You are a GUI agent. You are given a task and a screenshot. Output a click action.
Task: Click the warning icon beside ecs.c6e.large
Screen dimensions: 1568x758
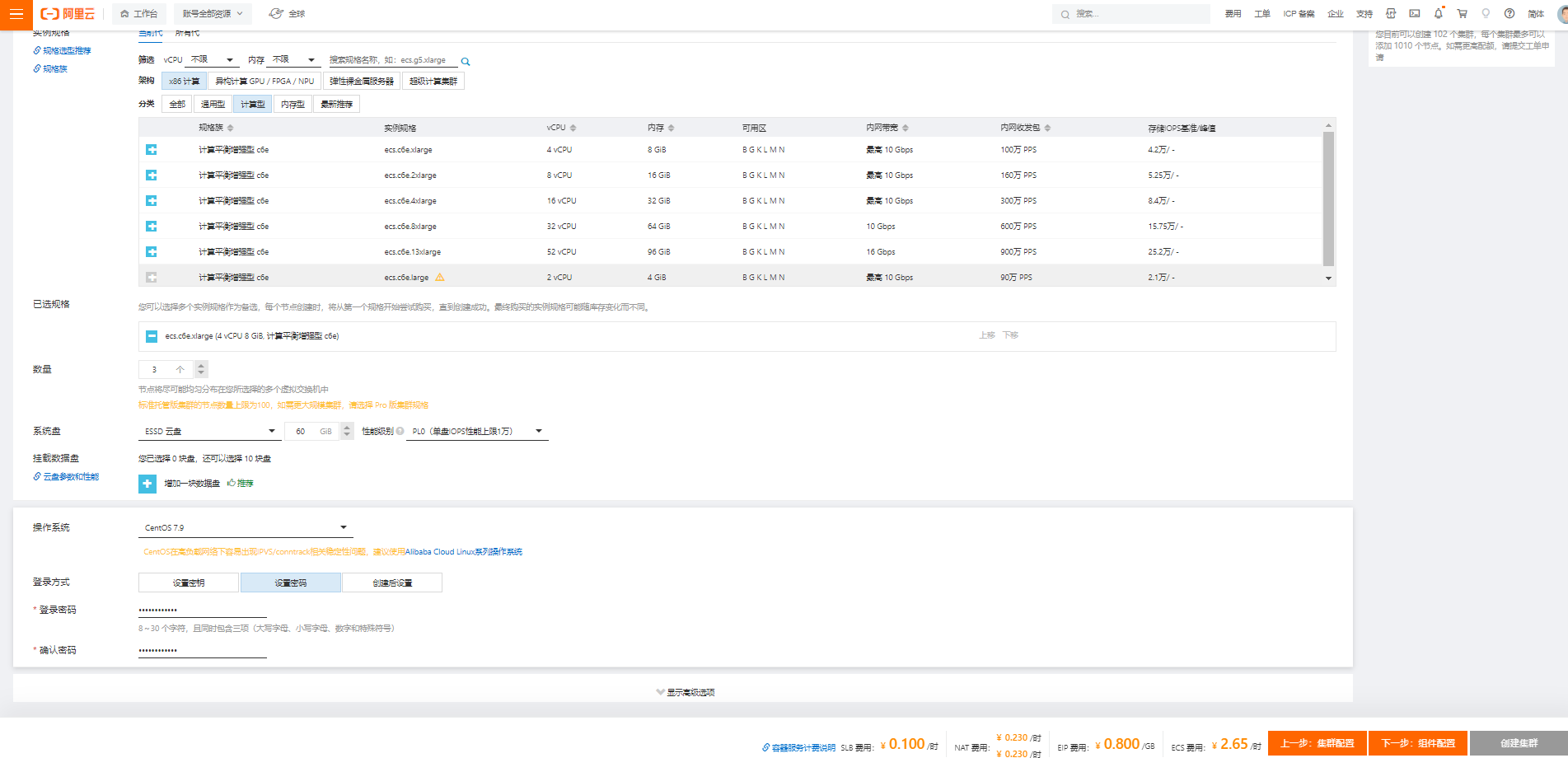pos(440,278)
